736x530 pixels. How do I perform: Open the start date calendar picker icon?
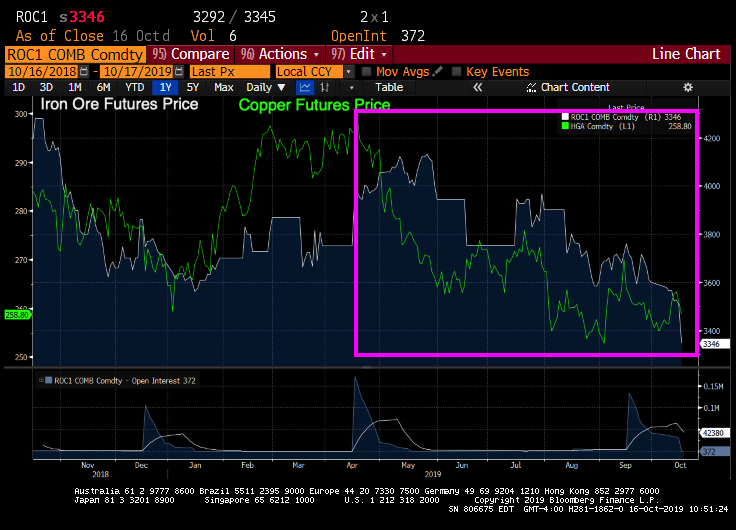(x=83, y=72)
